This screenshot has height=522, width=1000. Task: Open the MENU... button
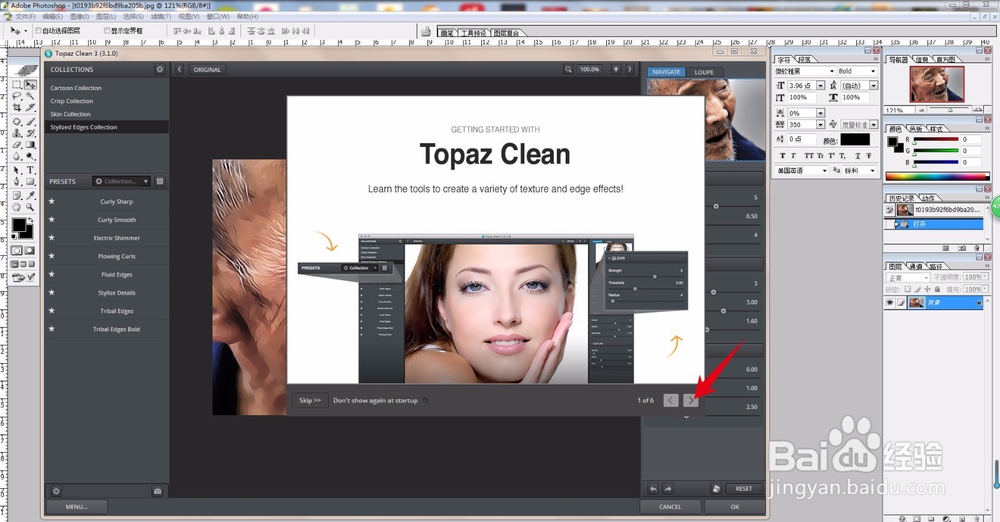pyautogui.click(x=76, y=507)
